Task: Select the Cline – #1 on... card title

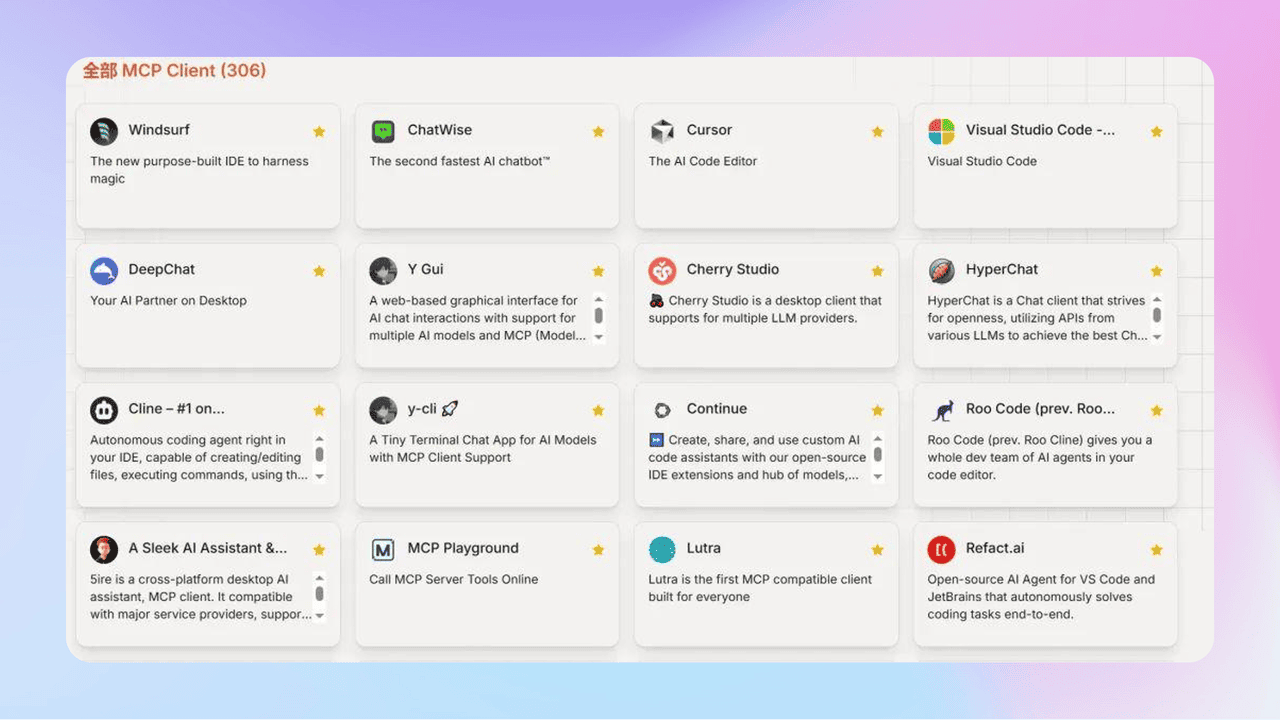Action: coord(176,409)
